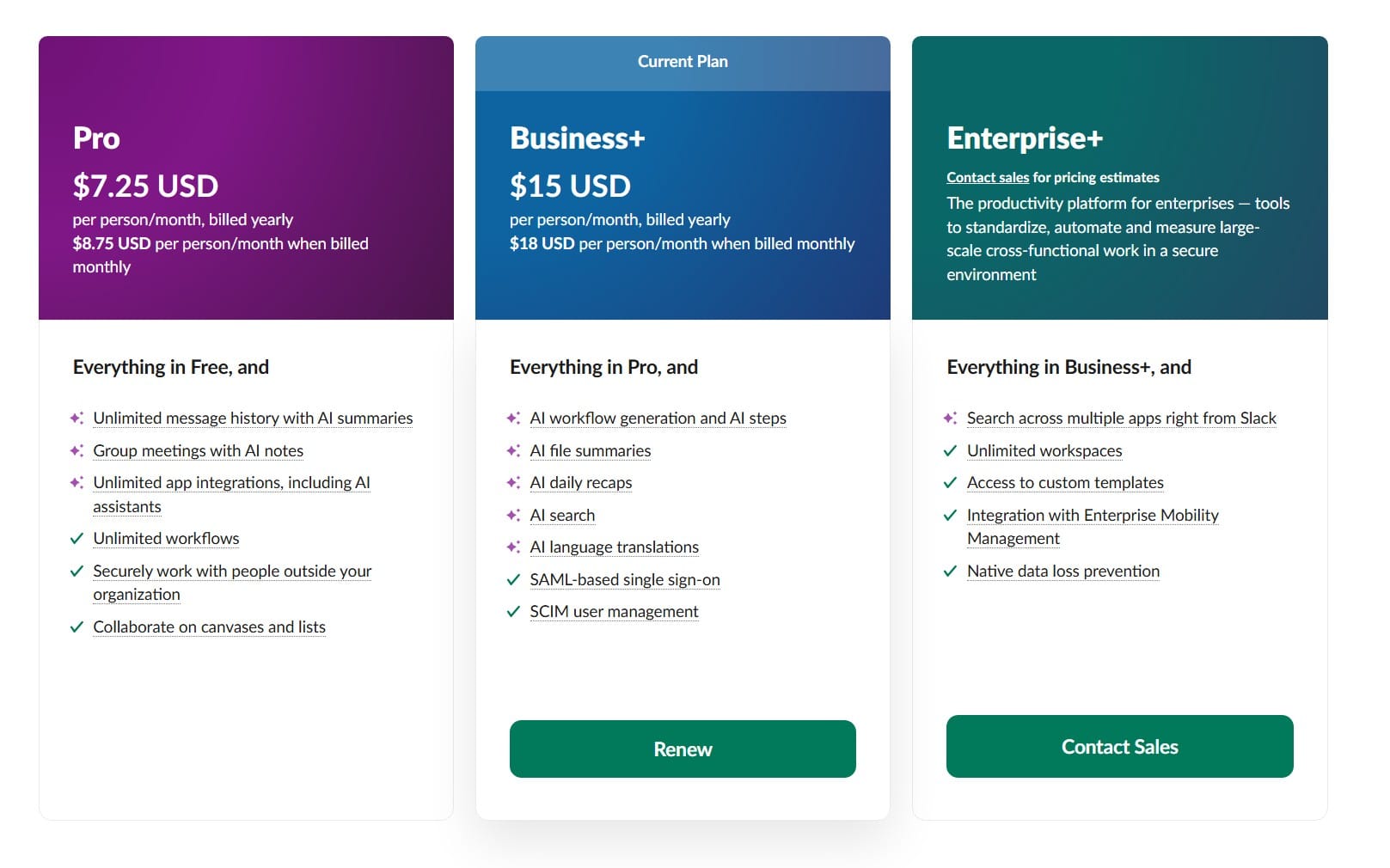Viewport: 1390px width, 868px height.
Task: Click the sparkle icon next to AI workflow generation
Action: (x=514, y=418)
